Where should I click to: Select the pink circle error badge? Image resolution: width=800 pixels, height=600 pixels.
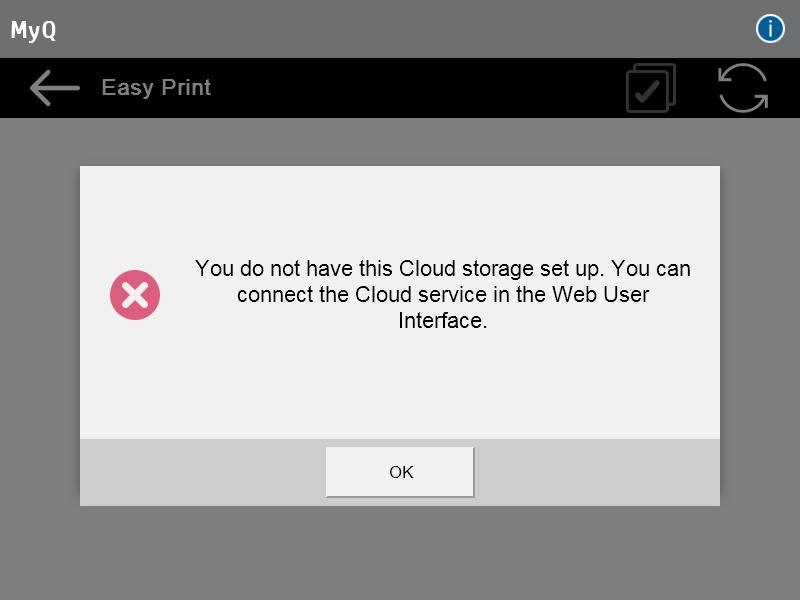pos(135,294)
